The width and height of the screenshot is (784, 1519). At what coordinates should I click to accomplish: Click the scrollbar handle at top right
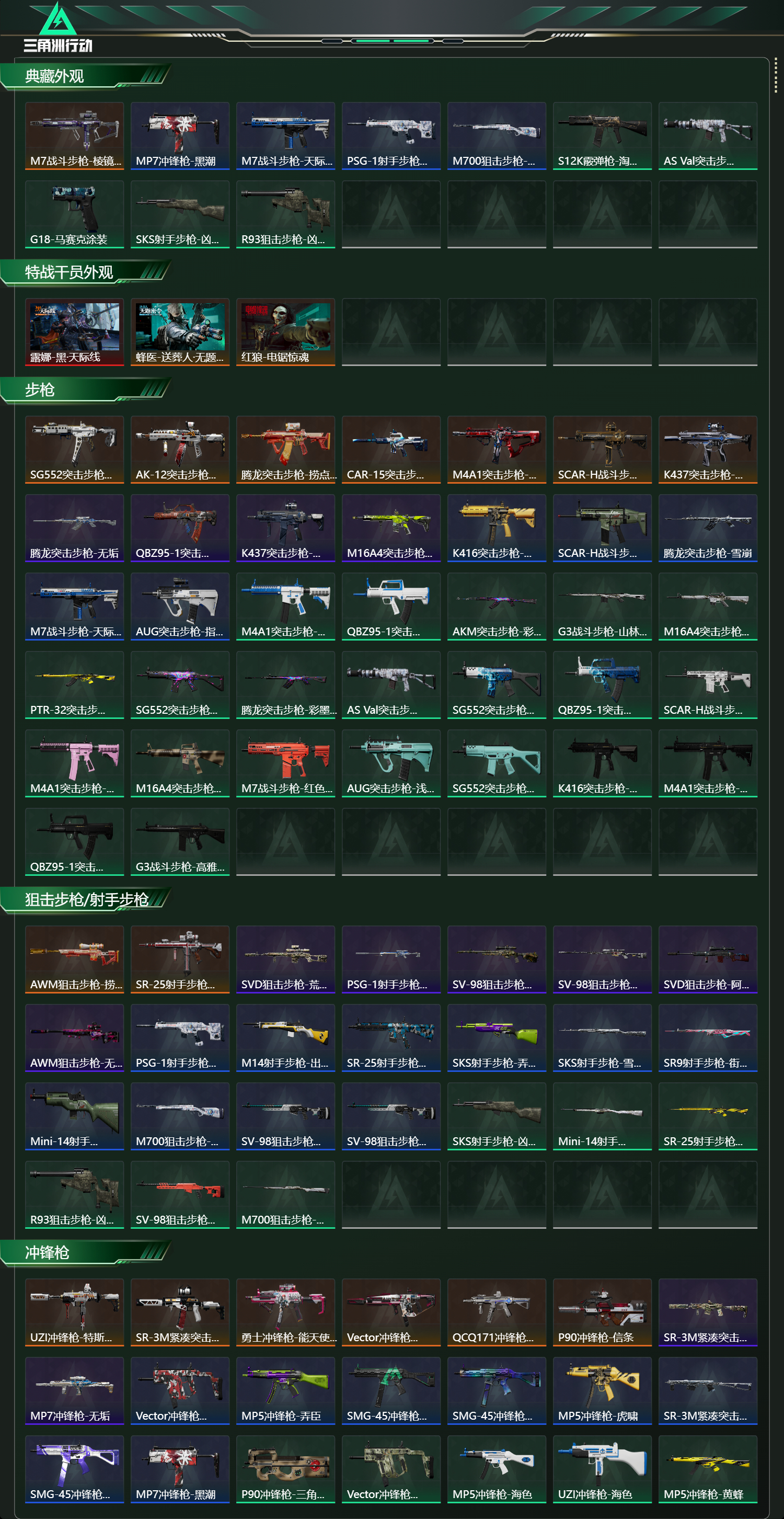pyautogui.click(x=776, y=75)
